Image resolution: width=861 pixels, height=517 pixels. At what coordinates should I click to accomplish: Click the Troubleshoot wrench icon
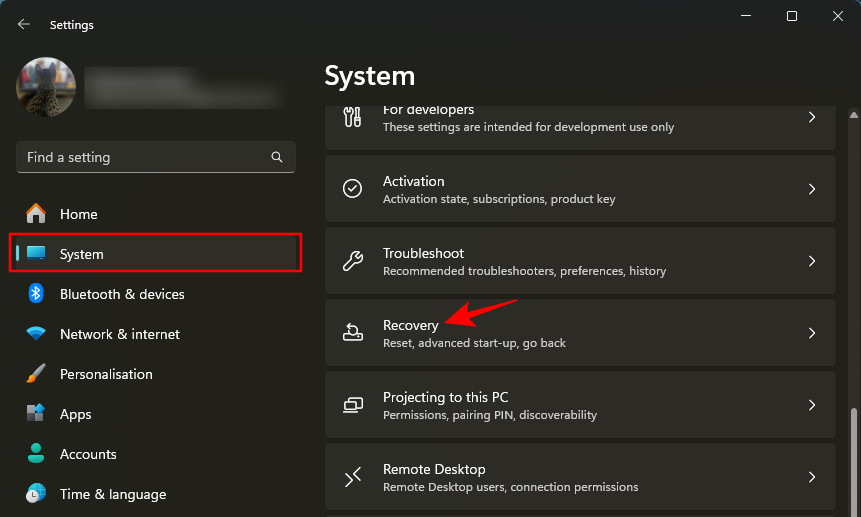[x=353, y=261]
